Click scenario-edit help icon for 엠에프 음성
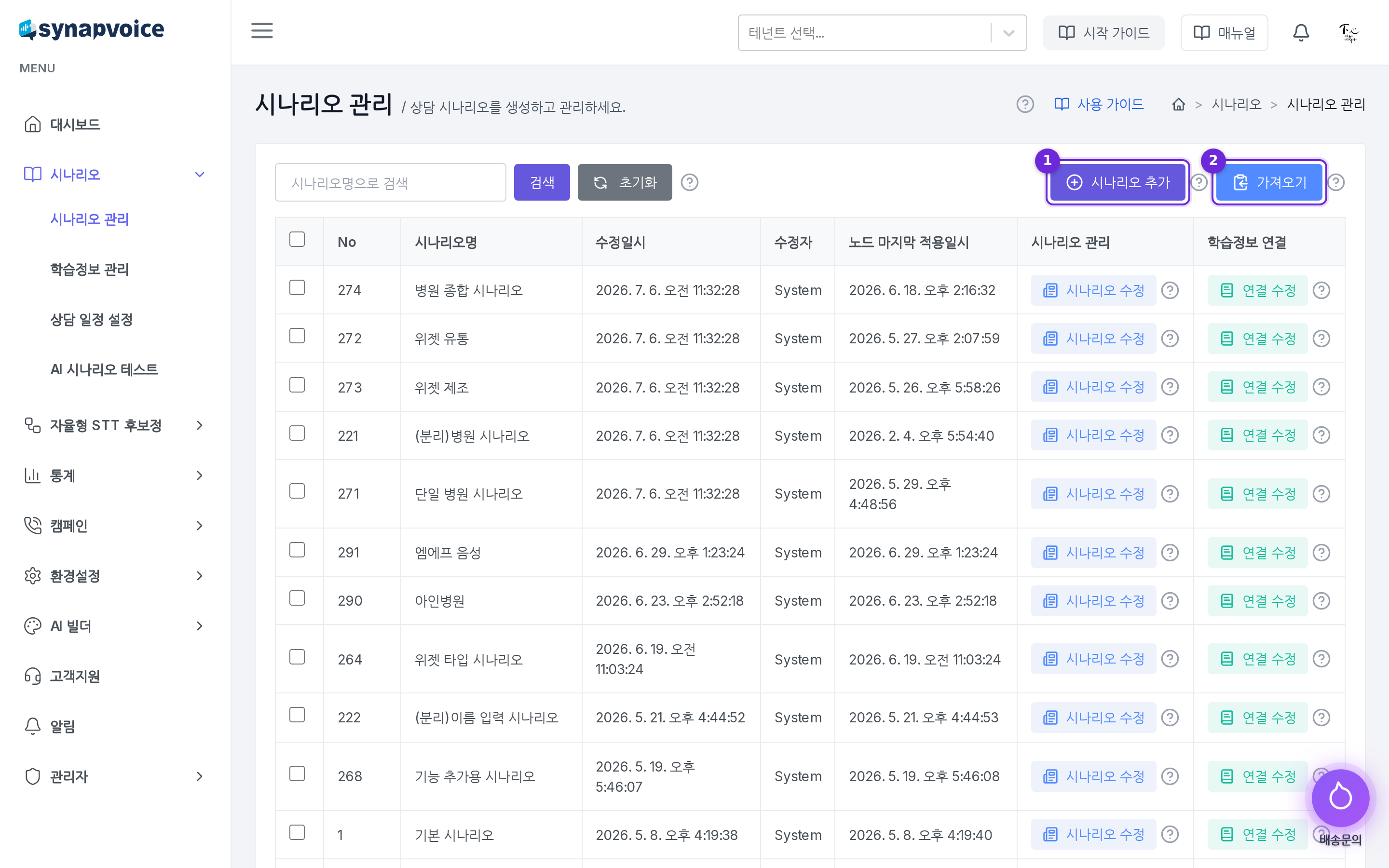Image resolution: width=1389 pixels, height=868 pixels. pos(1170,553)
